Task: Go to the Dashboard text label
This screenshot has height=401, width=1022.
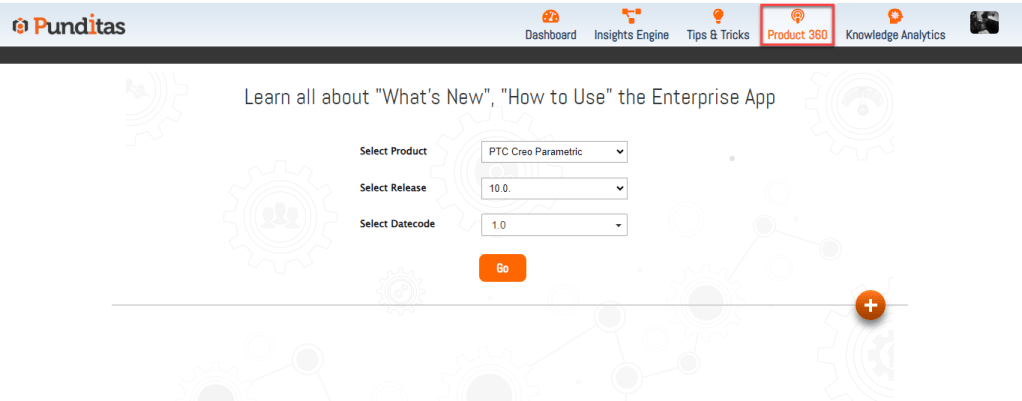Action: click(550, 35)
